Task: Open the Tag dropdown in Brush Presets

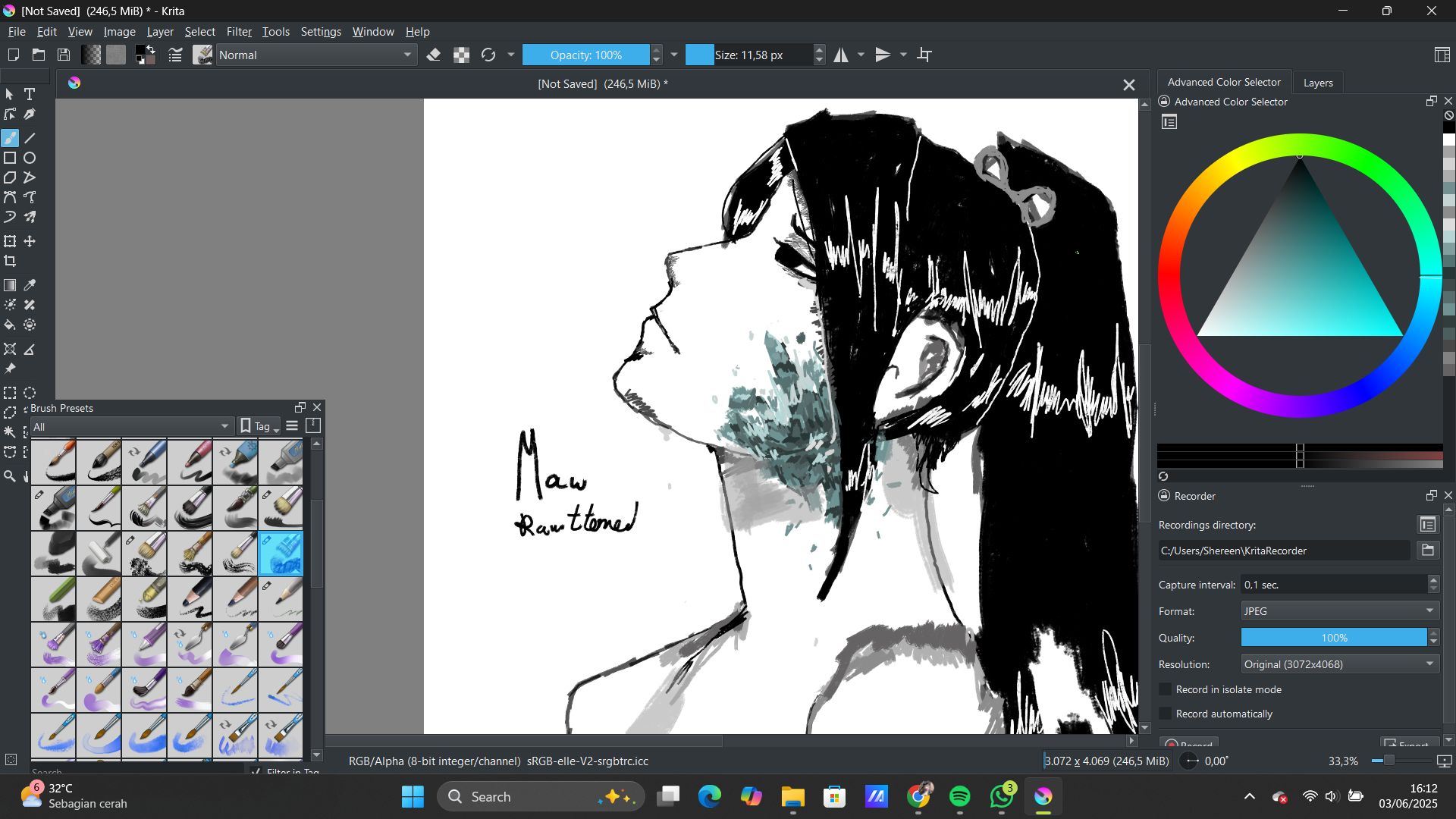Action: [260, 426]
